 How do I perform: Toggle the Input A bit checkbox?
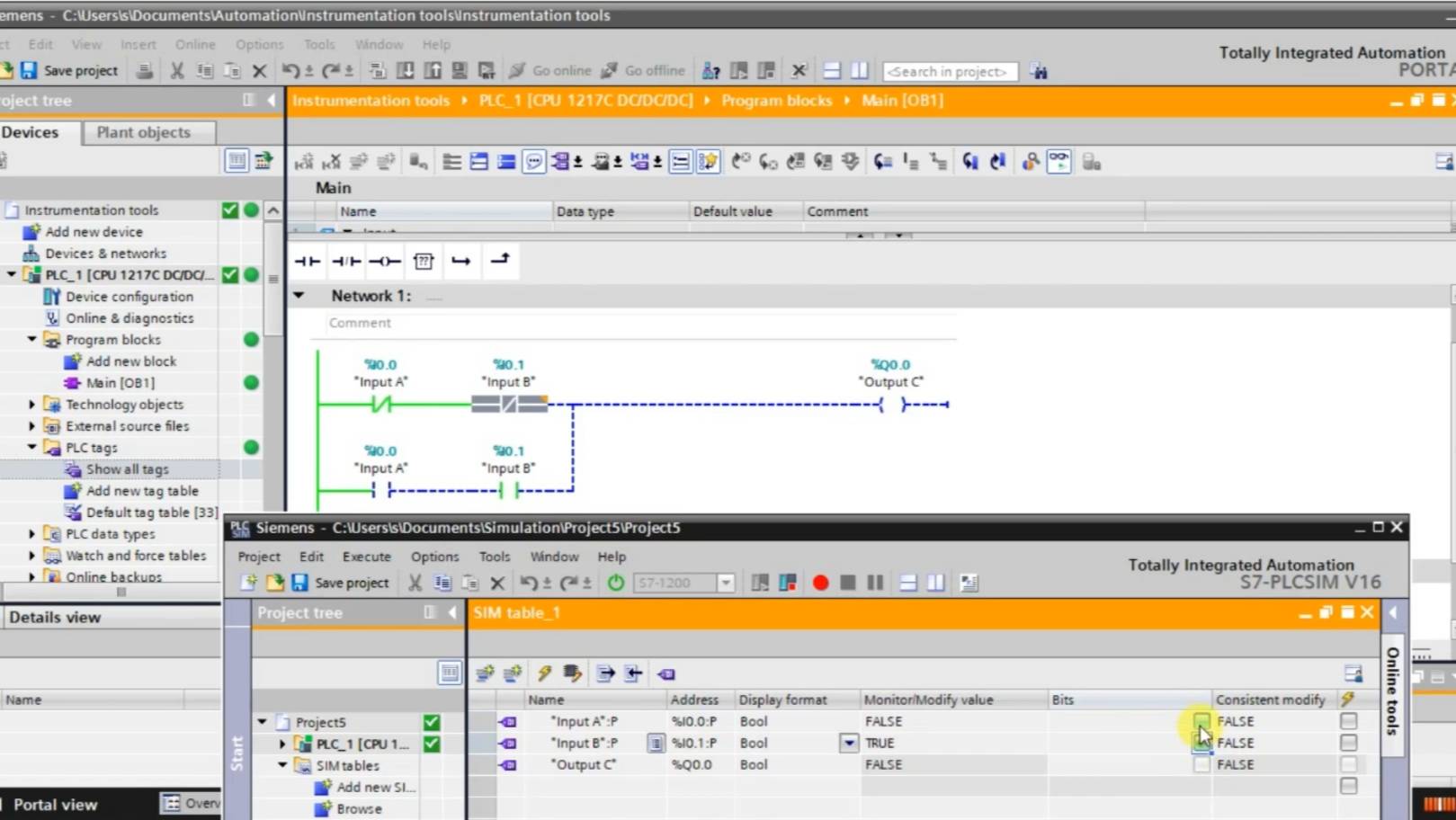coord(1201,721)
